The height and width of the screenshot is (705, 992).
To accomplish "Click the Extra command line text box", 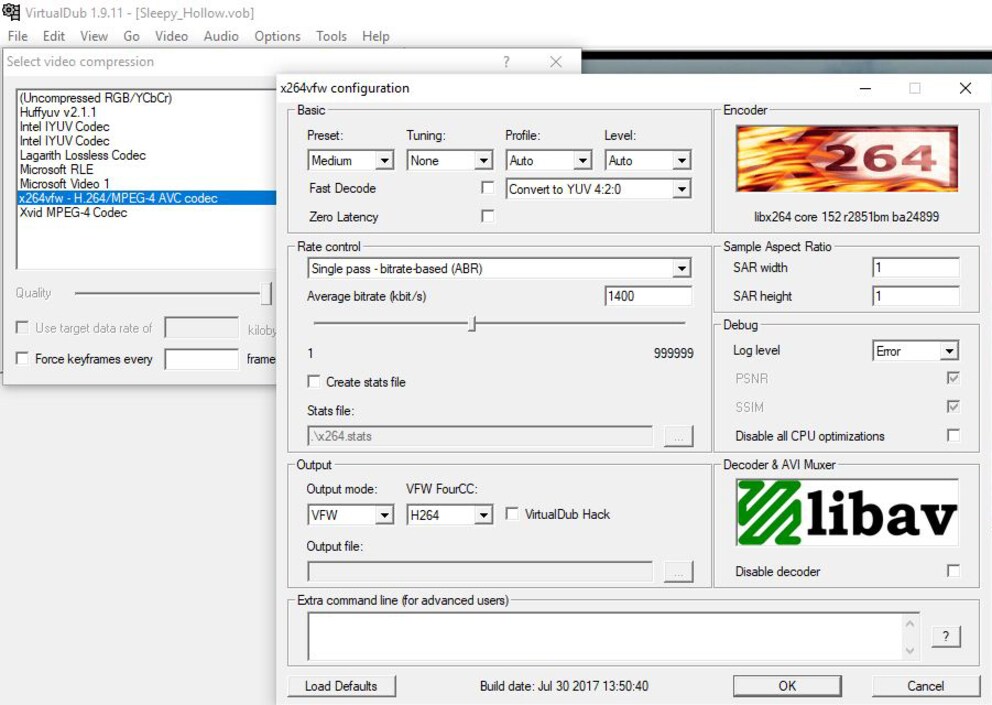I will coord(607,636).
